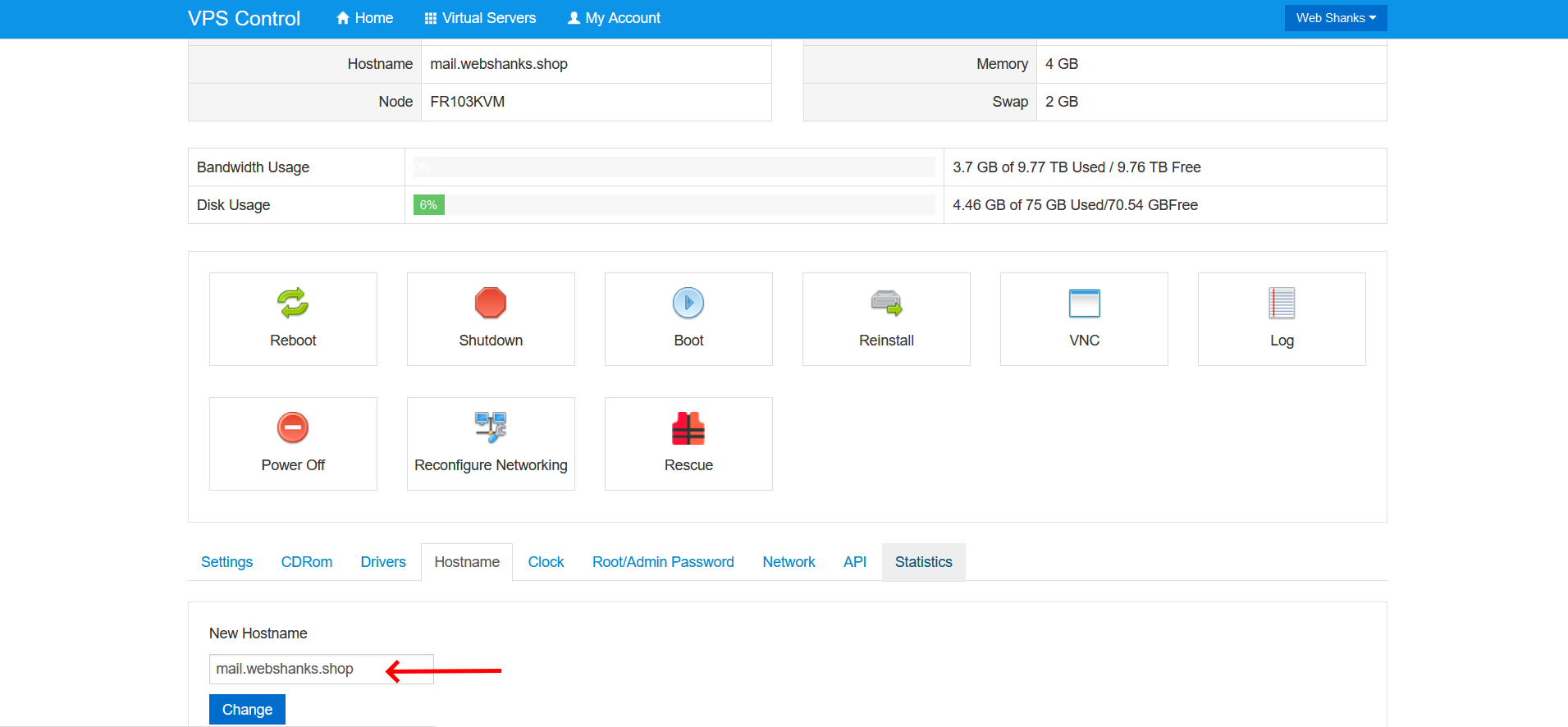Click the red Power Off icon
The width and height of the screenshot is (1568, 727).
(x=293, y=428)
